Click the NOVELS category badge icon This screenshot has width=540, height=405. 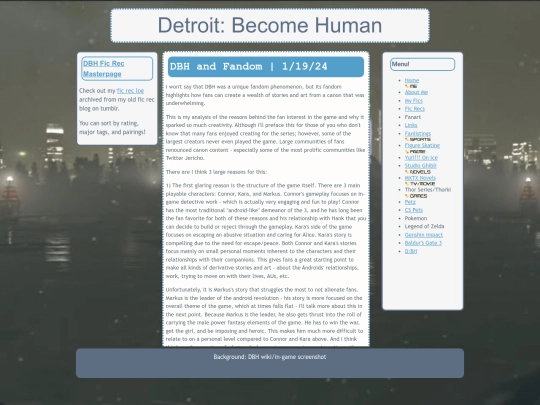tap(417, 172)
